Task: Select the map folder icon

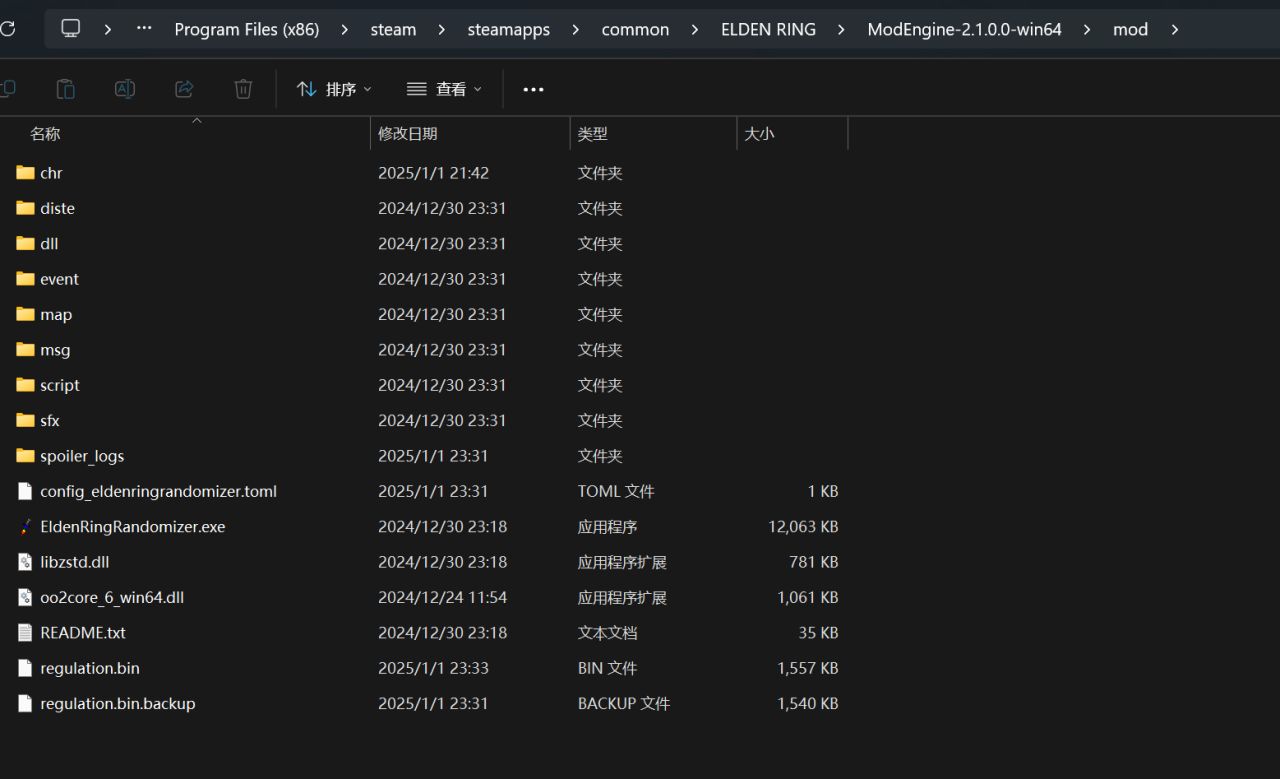Action: click(x=25, y=314)
